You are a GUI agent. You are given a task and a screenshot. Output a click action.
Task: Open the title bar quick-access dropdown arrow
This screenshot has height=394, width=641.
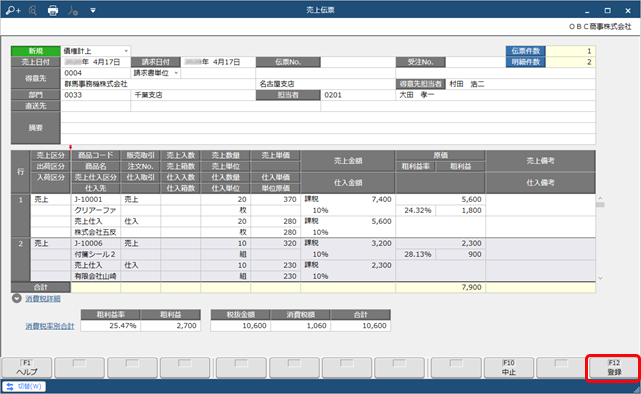(93, 10)
